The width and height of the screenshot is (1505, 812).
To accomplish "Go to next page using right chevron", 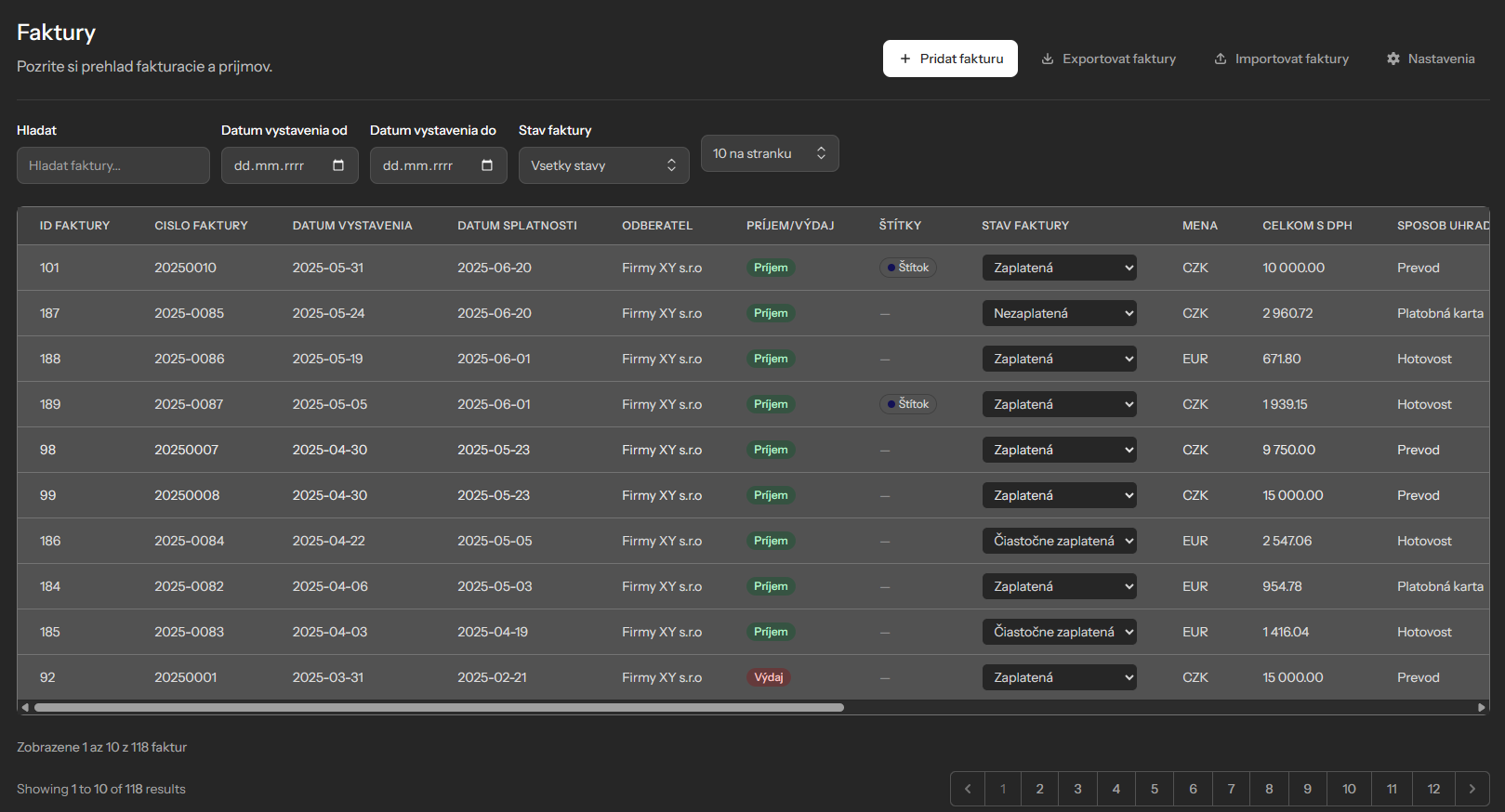I will click(x=1472, y=789).
